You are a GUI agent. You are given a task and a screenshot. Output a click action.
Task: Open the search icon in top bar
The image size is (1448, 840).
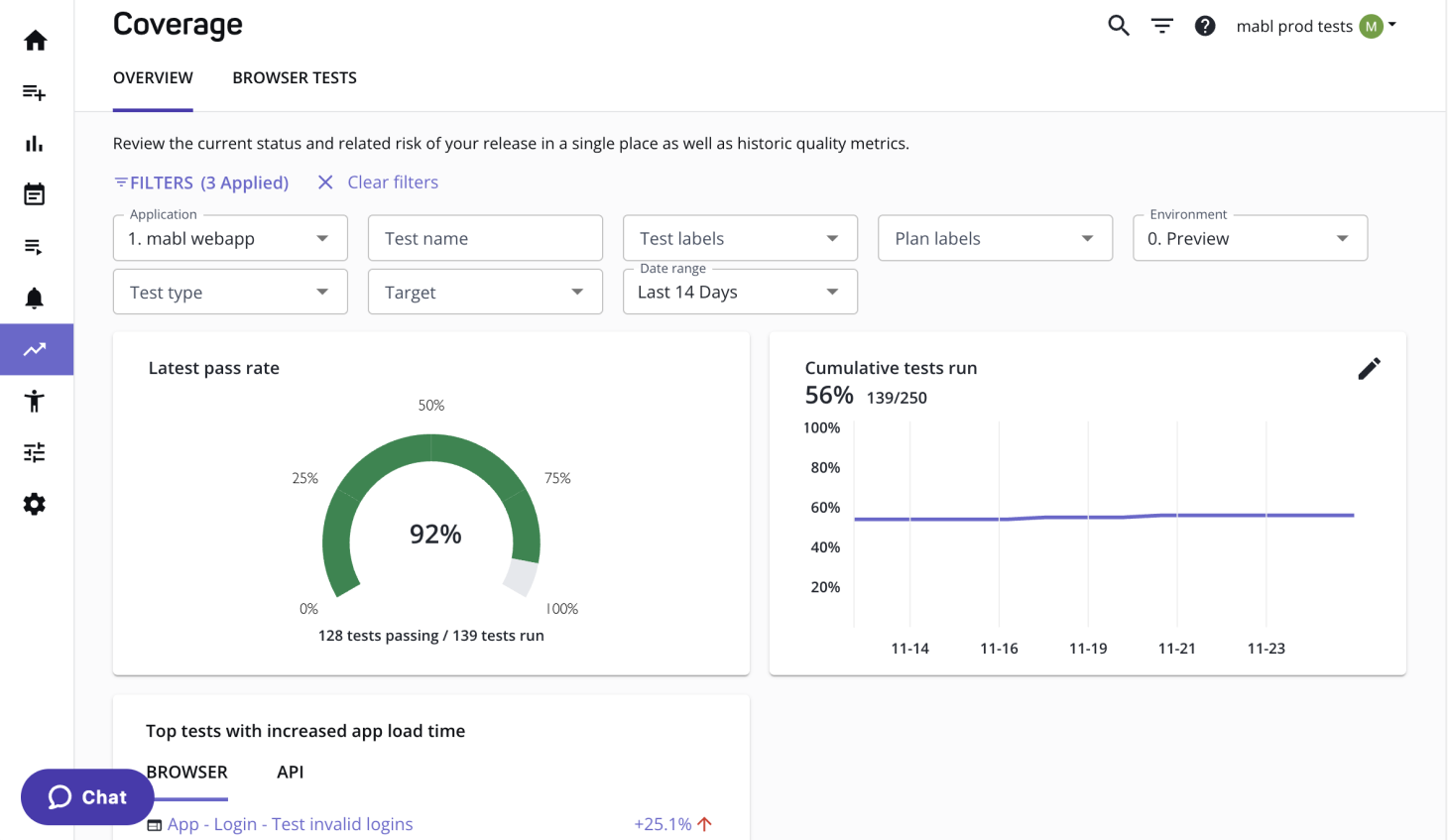pos(1118,26)
